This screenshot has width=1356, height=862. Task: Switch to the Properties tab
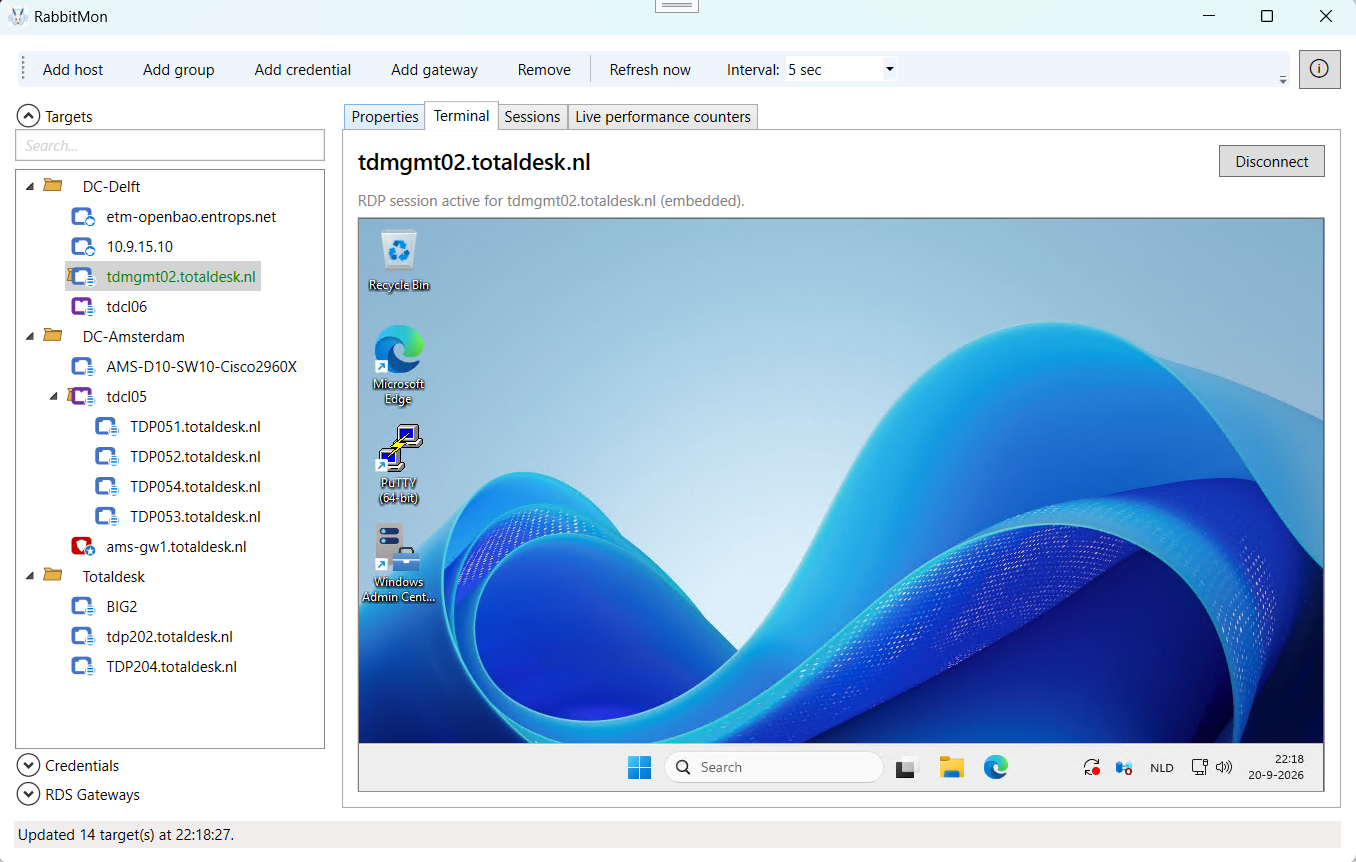(x=385, y=117)
